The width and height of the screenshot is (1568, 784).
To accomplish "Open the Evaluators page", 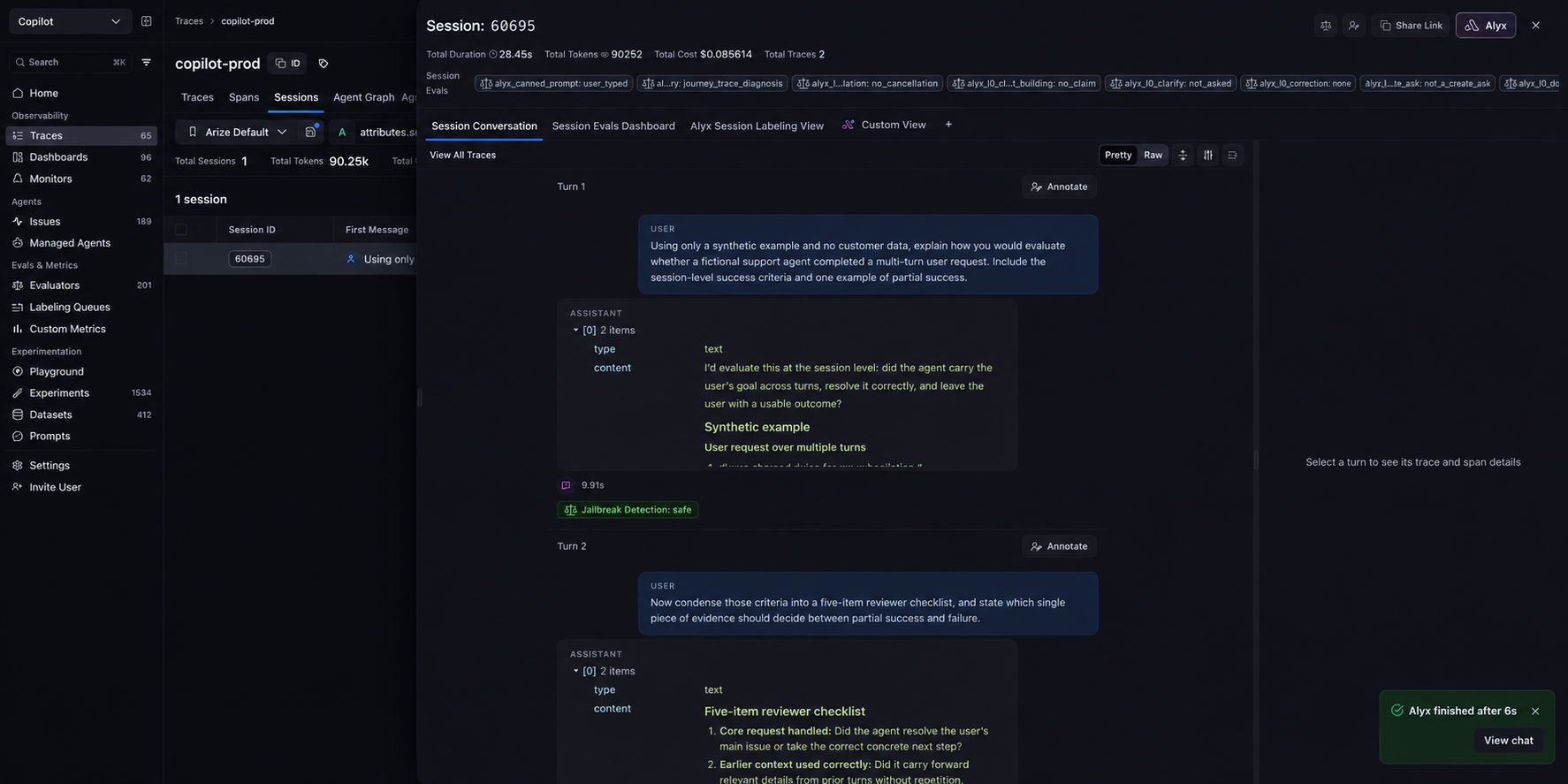I will [54, 285].
